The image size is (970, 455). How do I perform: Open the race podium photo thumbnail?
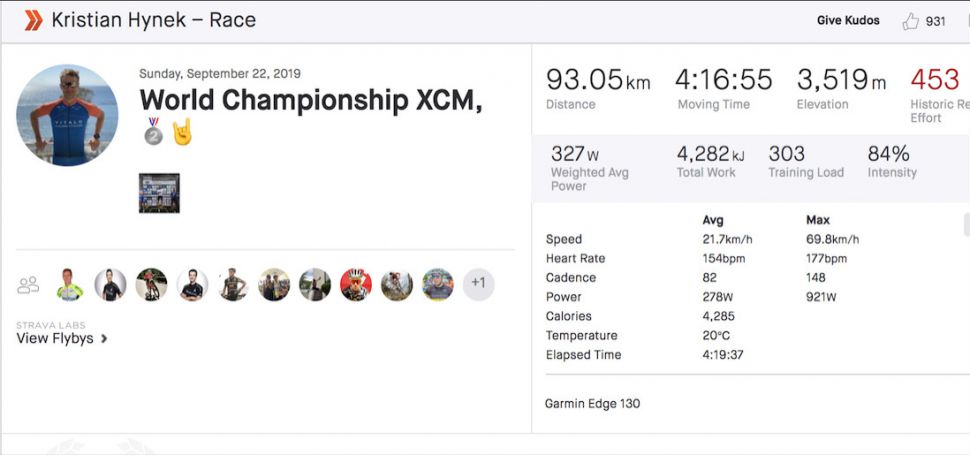click(159, 193)
